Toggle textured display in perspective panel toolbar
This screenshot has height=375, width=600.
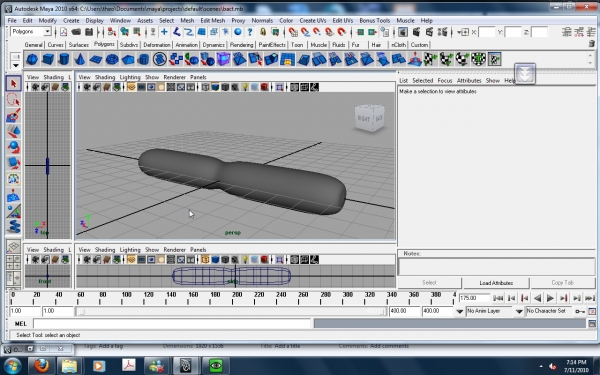235,87
